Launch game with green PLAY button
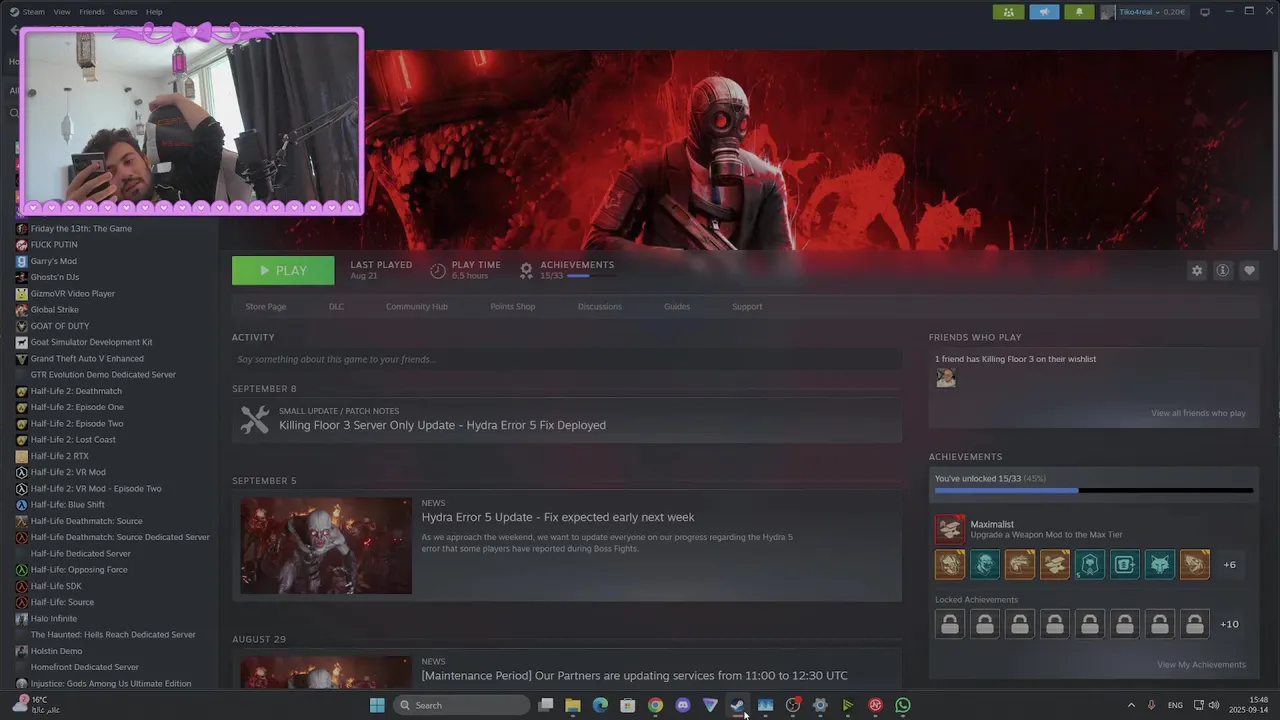This screenshot has height=720, width=1280. 283,271
